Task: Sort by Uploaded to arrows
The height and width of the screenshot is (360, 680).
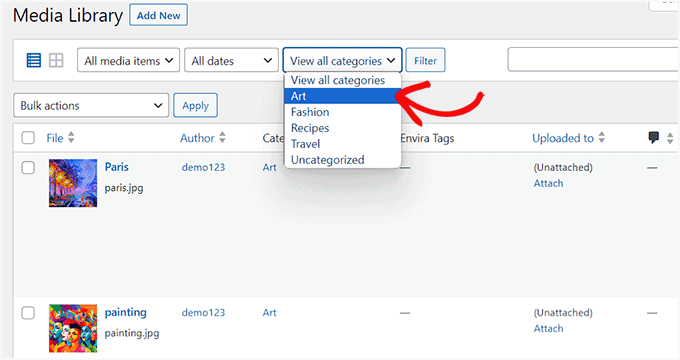Action: point(602,137)
